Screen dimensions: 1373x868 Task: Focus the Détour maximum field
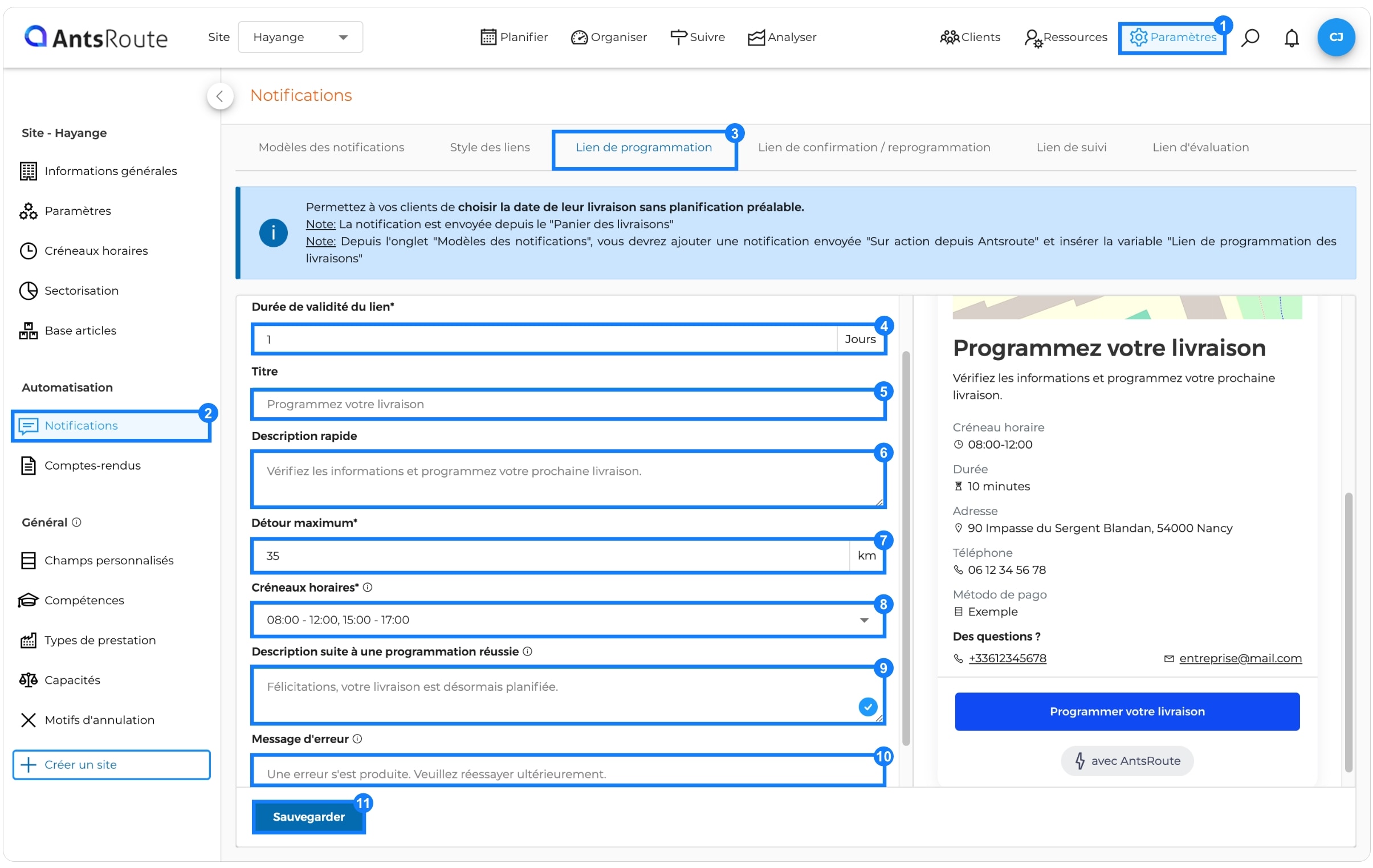tap(568, 556)
